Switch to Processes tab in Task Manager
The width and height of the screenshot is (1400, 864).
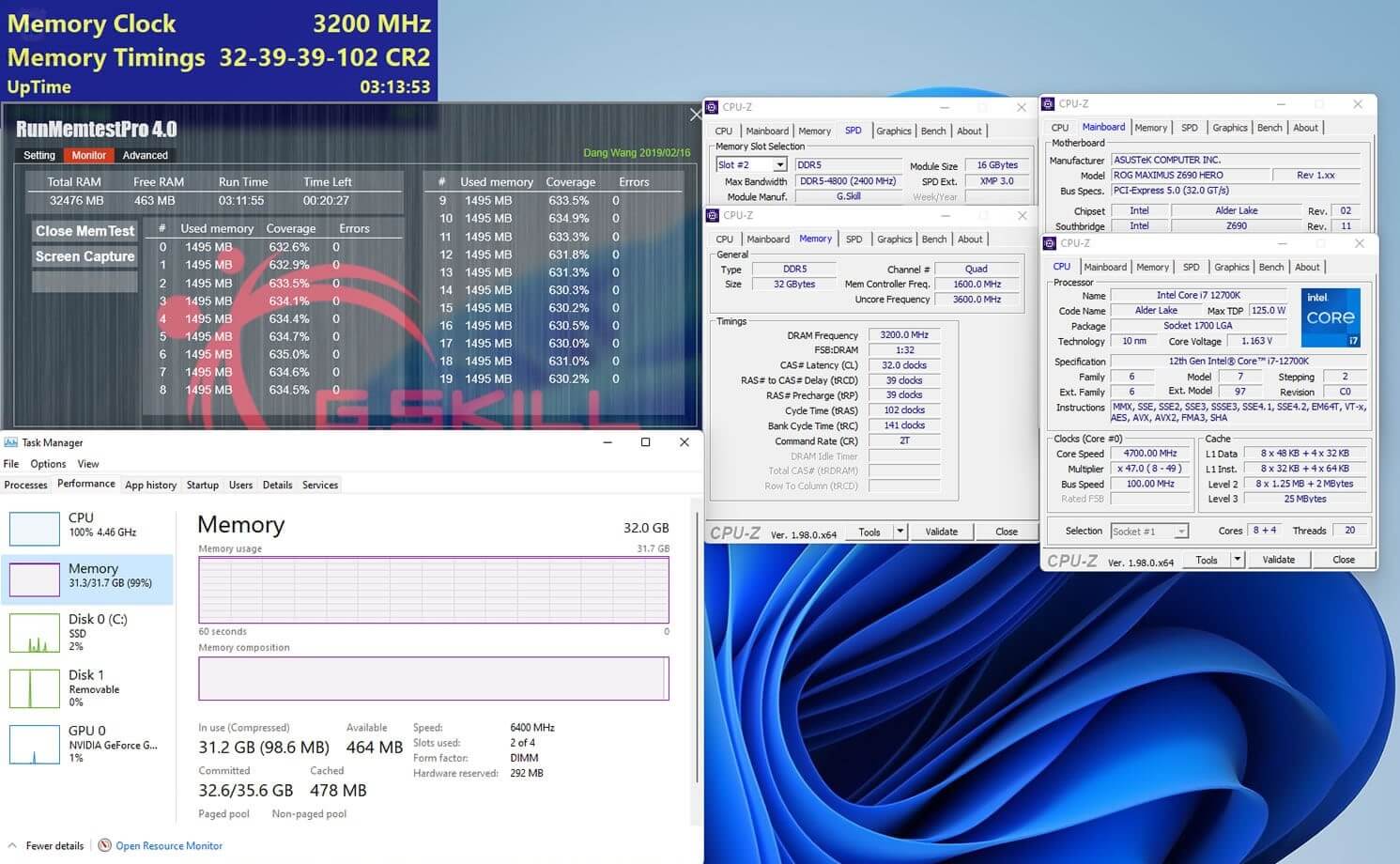tap(25, 486)
